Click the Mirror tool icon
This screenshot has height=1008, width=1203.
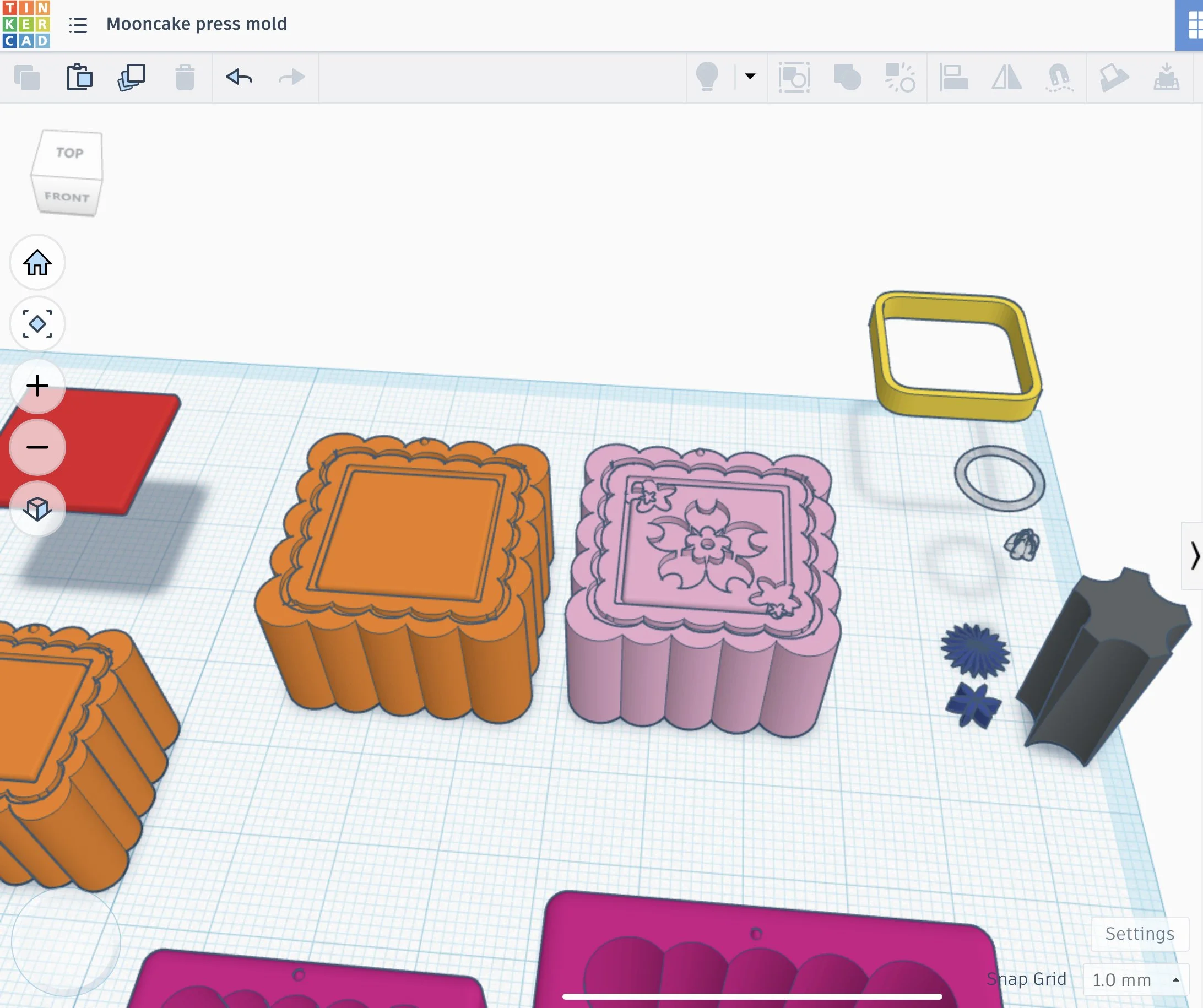(x=1006, y=77)
